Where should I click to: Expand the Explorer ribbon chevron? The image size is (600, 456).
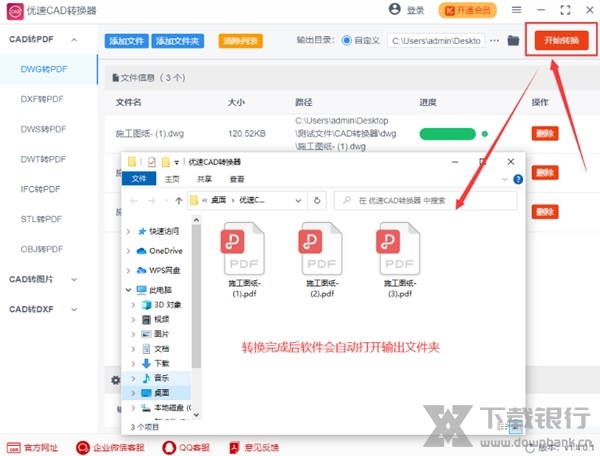coord(504,179)
